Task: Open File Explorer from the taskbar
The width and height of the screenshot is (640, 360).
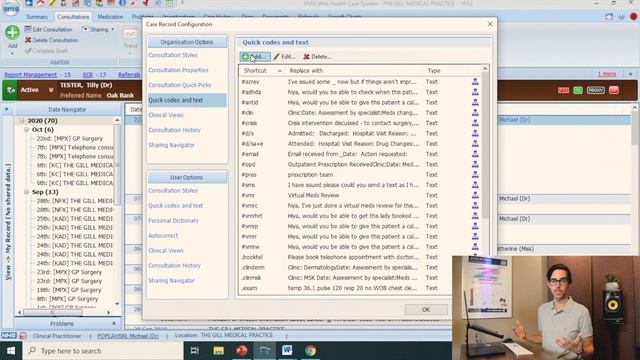Action: pyautogui.click(x=218, y=351)
